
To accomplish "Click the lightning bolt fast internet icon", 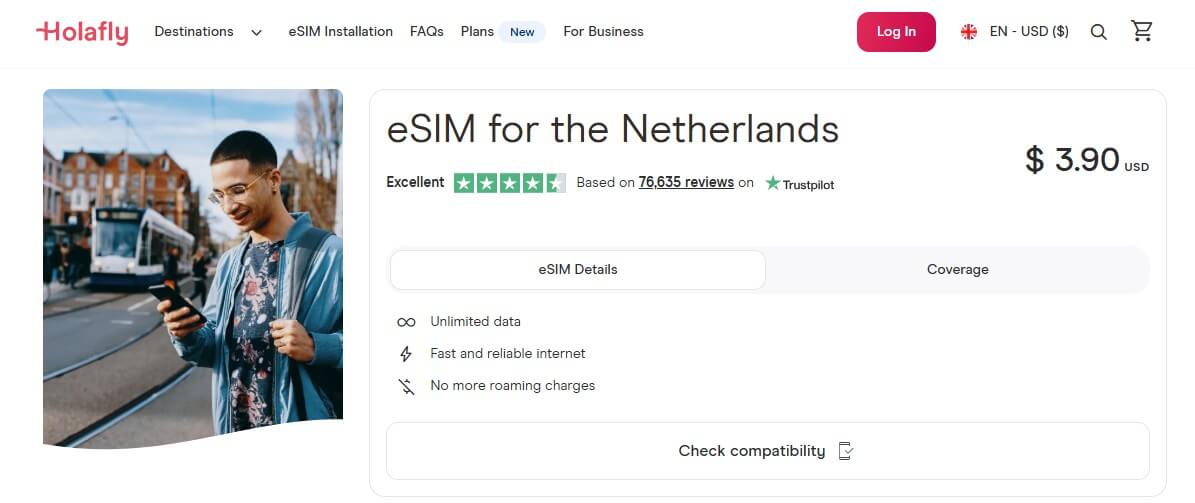I will click(406, 354).
